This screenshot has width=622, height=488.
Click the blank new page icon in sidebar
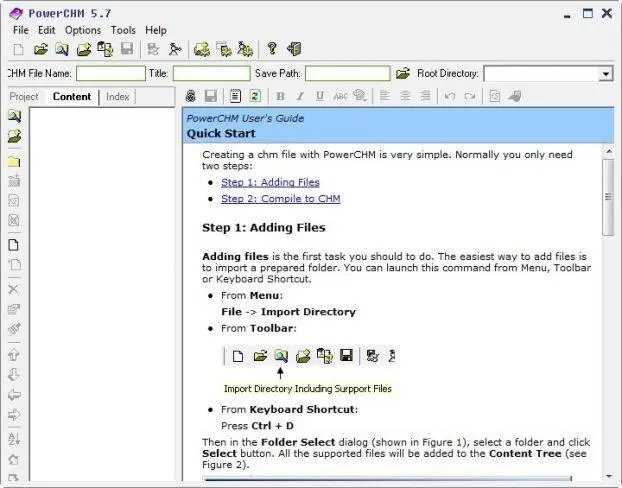pyautogui.click(x=13, y=245)
